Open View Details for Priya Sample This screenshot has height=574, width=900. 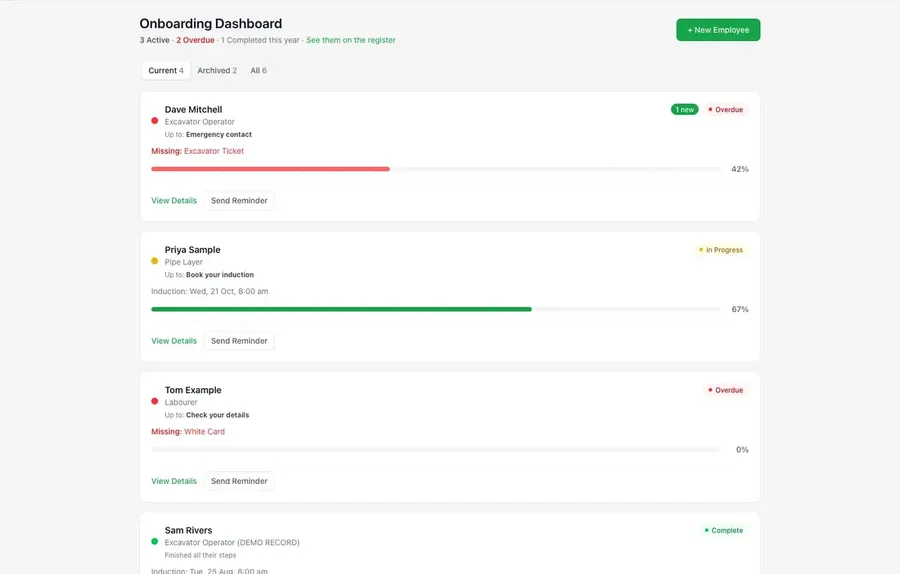(174, 341)
